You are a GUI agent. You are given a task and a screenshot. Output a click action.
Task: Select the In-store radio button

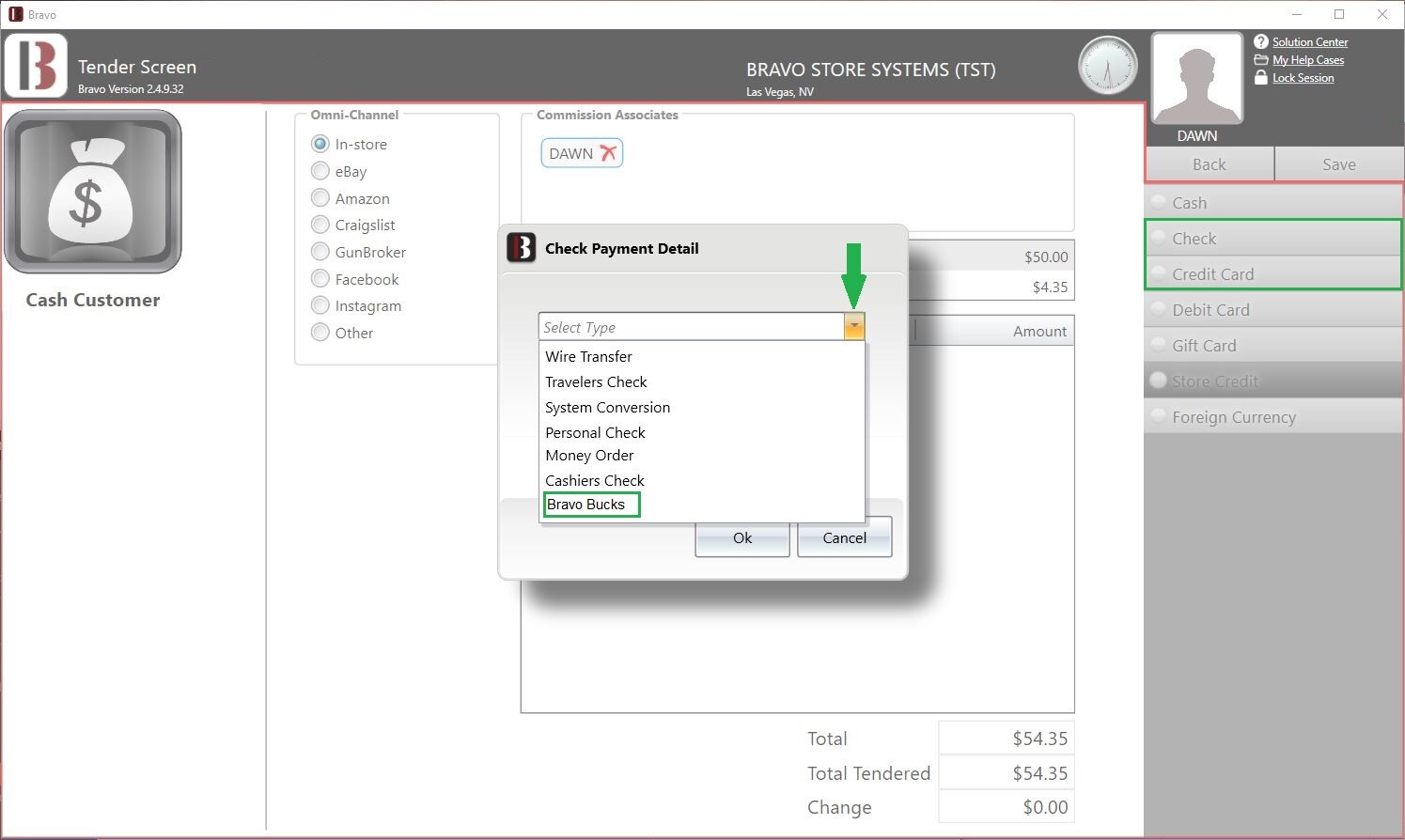coord(320,144)
